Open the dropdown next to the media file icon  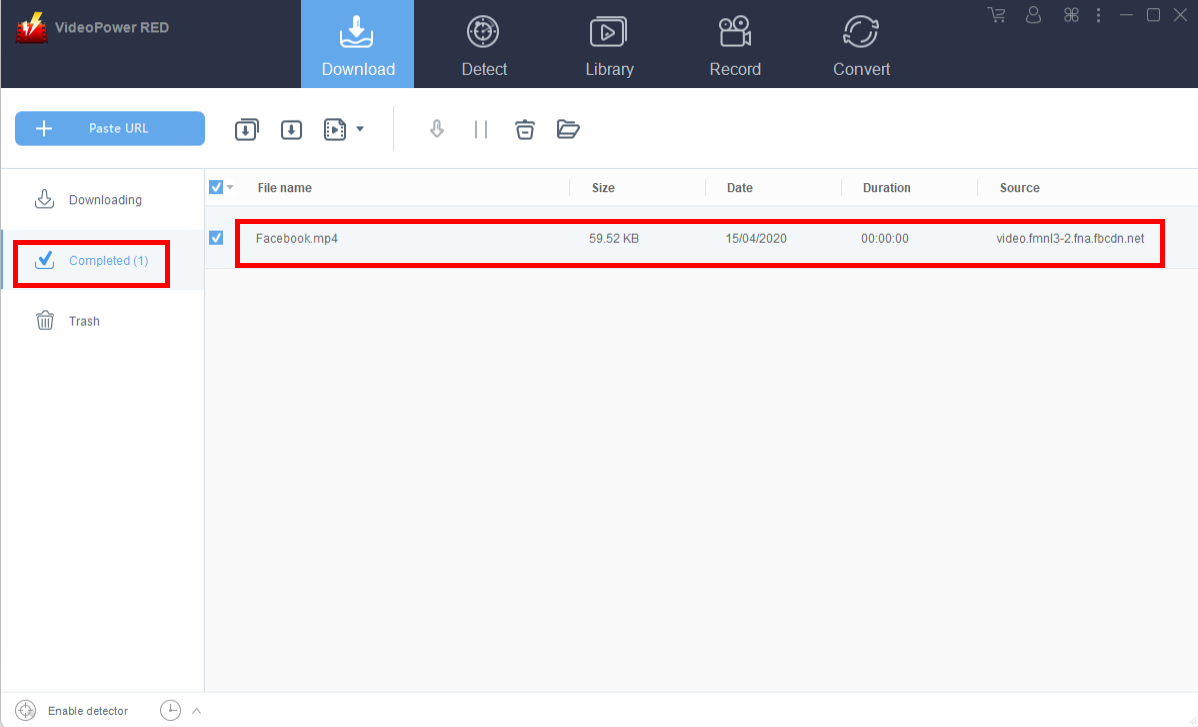361,129
